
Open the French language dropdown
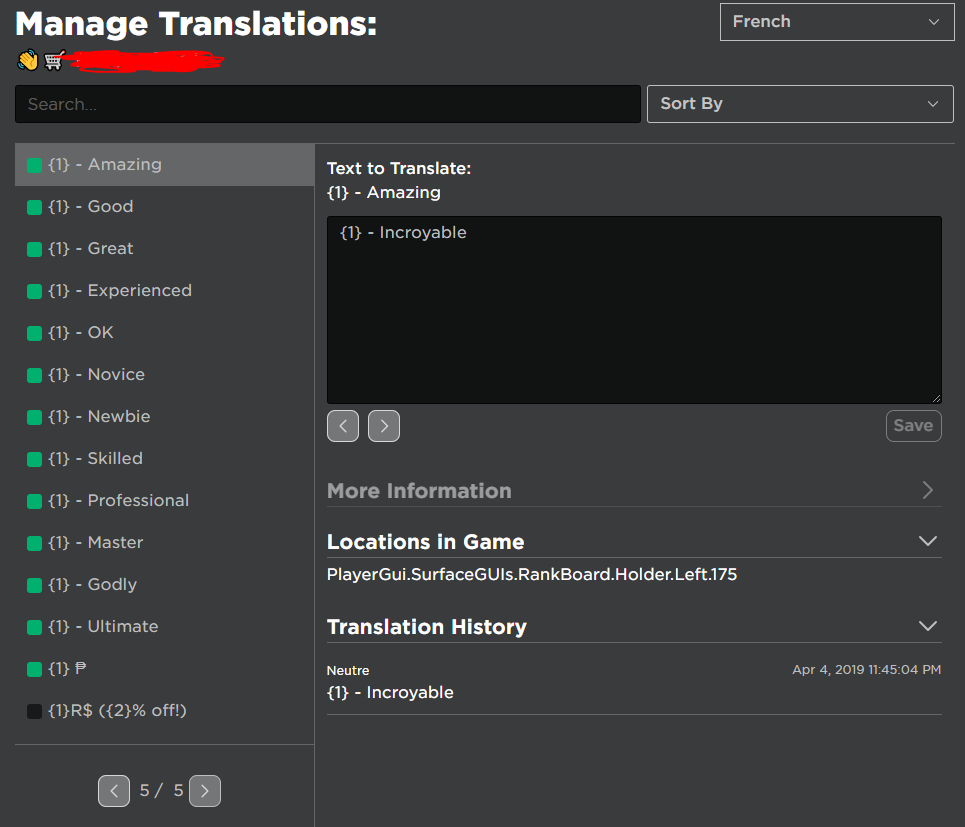(836, 21)
